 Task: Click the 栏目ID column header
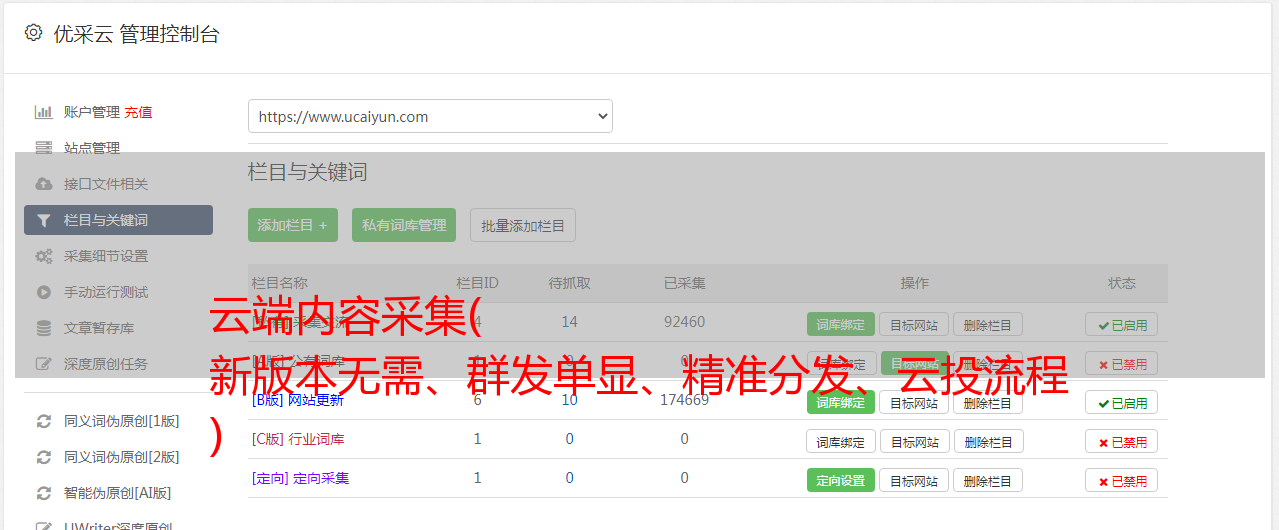[477, 283]
